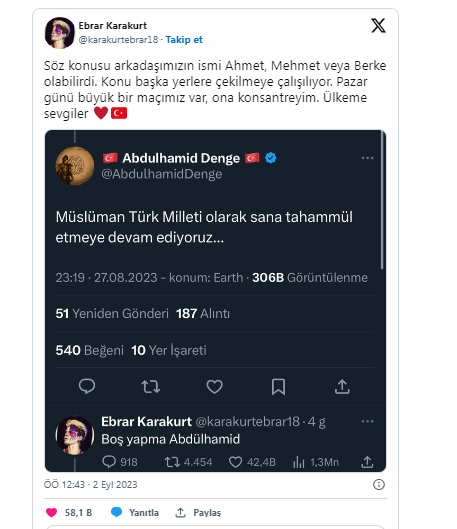The width and height of the screenshot is (457, 529).
Task: Like the tweet with the pink heart
Action: [51, 512]
